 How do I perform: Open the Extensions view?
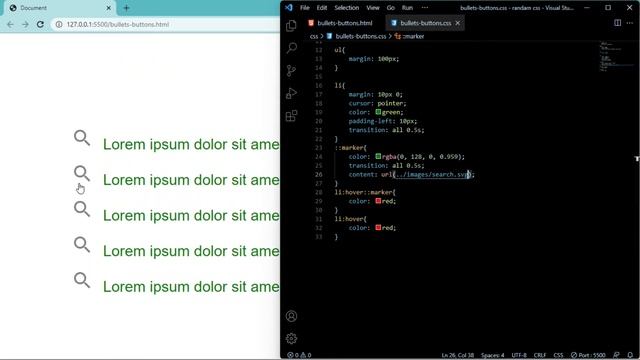pos(291,116)
